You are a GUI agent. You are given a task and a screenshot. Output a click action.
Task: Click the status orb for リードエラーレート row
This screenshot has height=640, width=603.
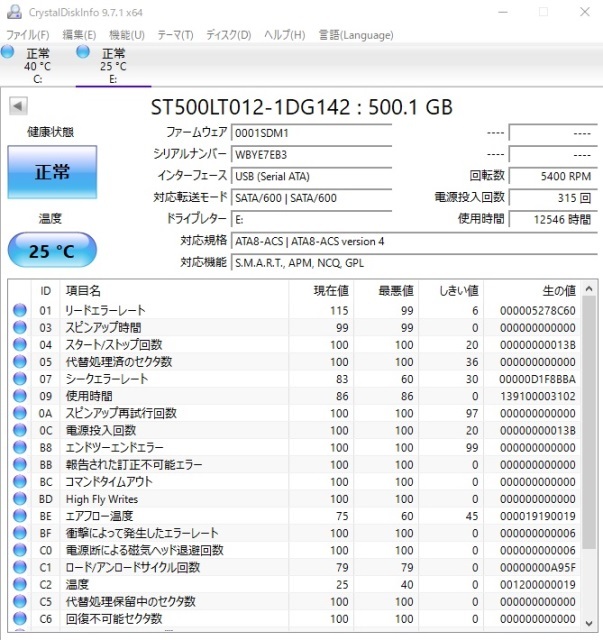19,311
